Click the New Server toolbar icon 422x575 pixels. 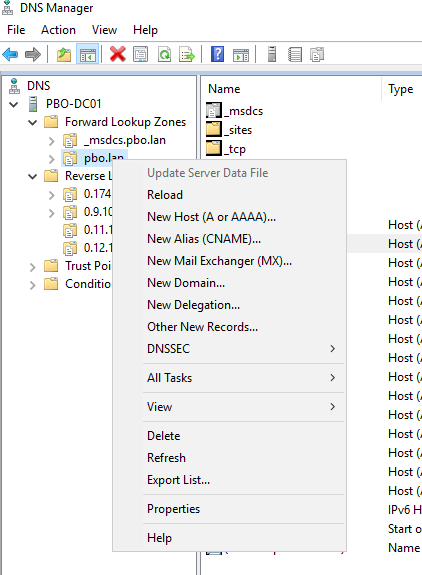[x=272, y=54]
